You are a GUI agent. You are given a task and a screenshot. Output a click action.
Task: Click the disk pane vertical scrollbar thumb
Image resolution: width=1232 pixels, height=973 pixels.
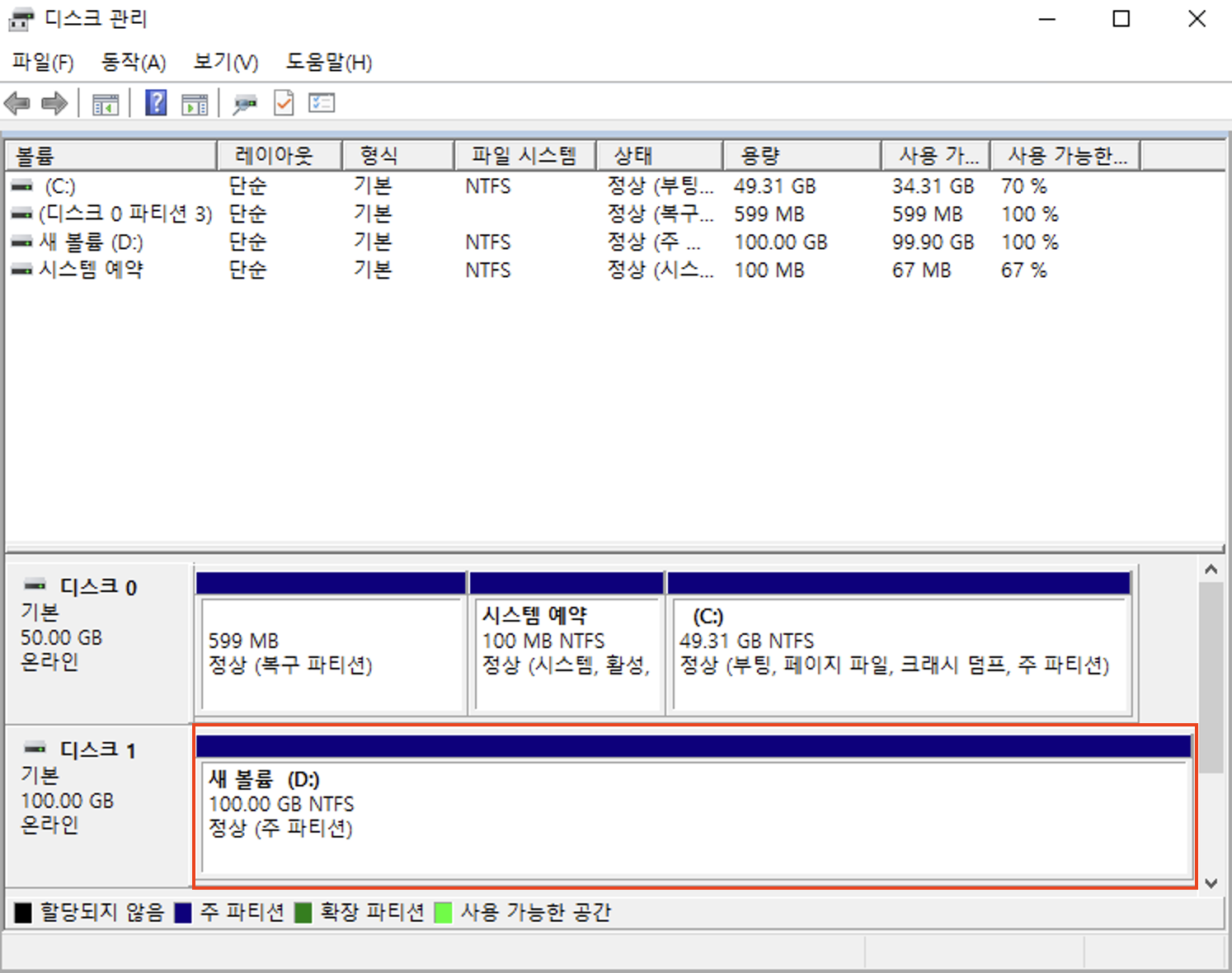coord(1211,678)
